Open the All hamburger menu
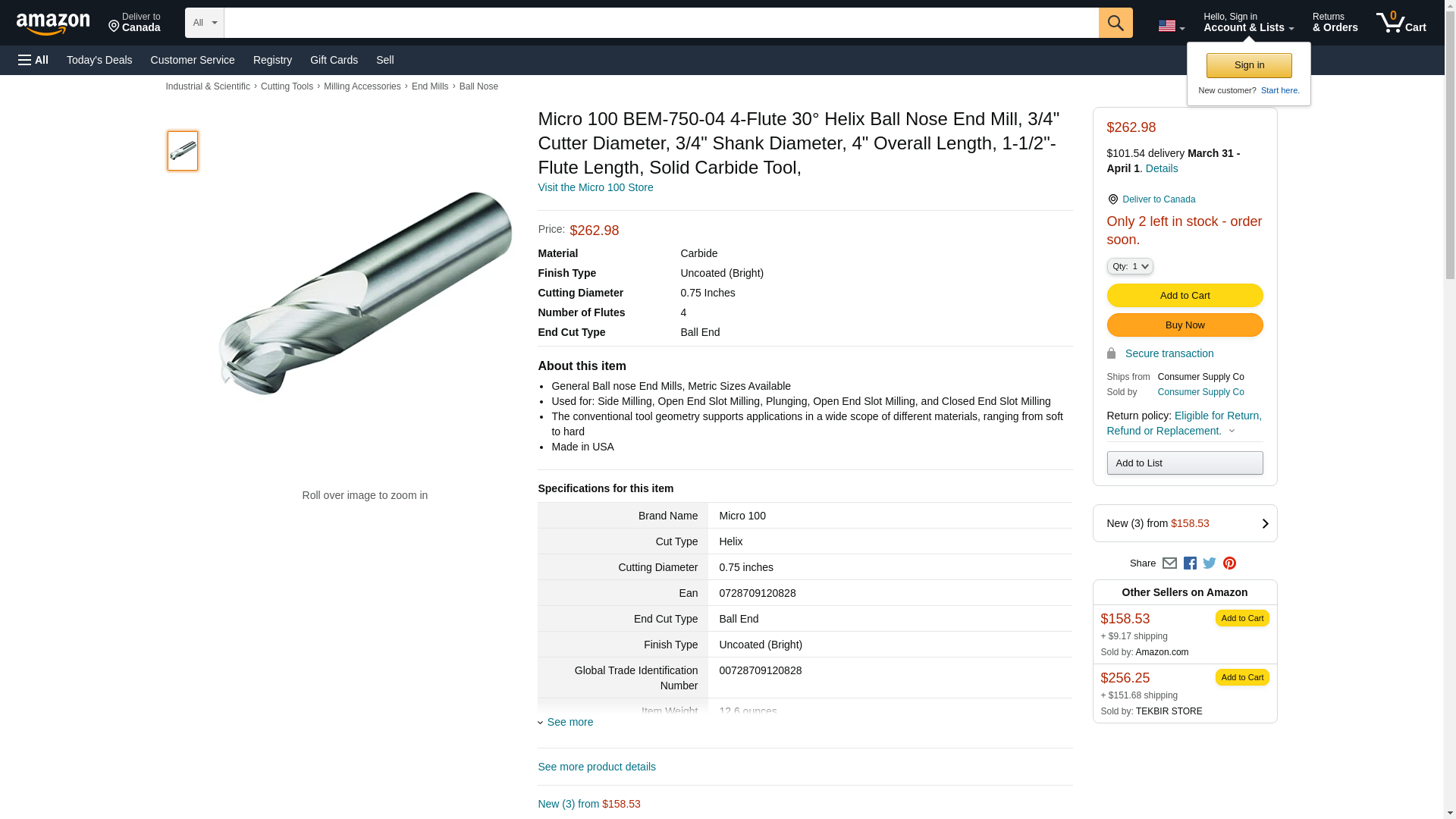This screenshot has height=819, width=1456. tap(33, 60)
